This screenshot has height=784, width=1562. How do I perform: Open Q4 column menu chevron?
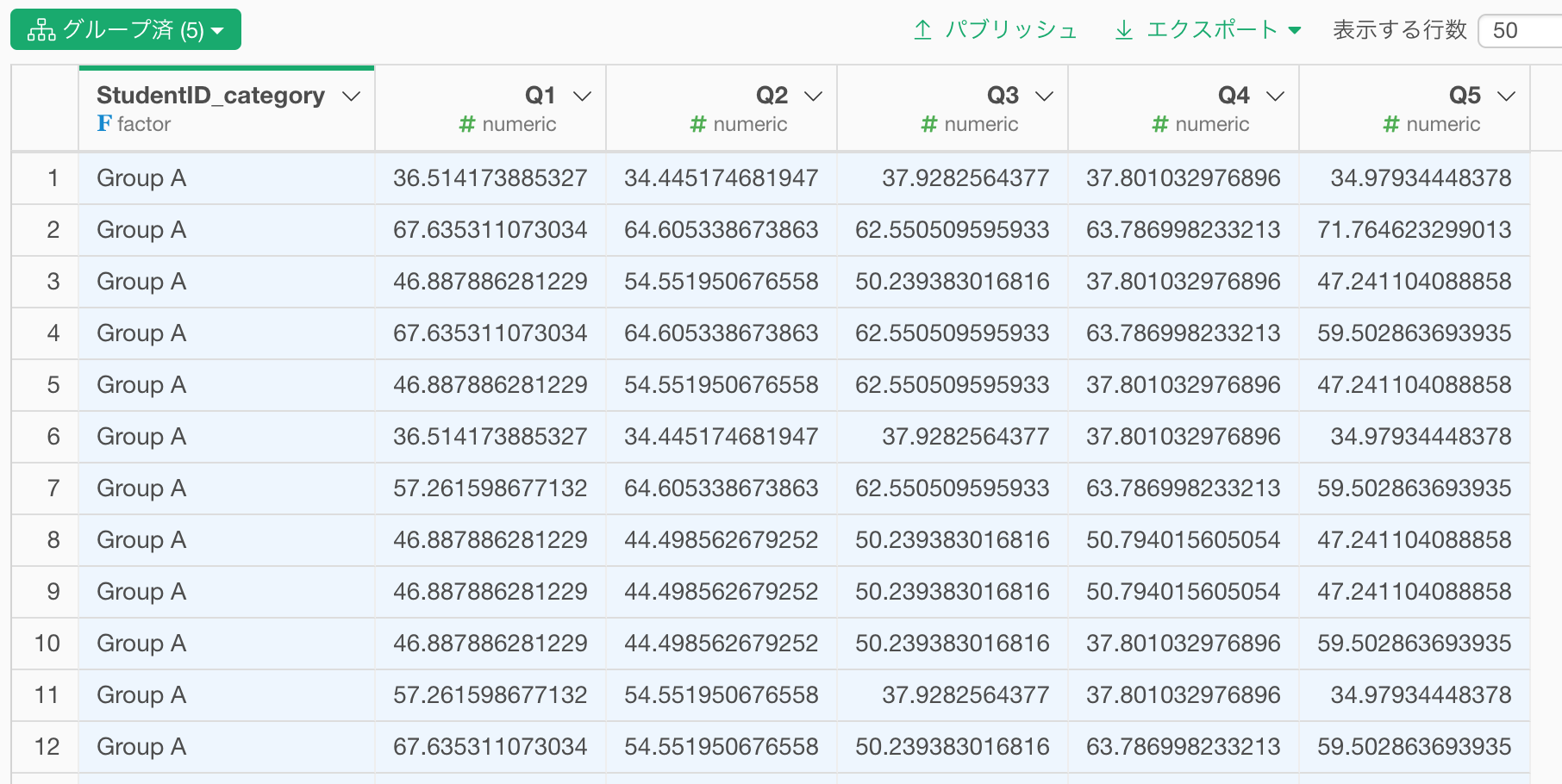(x=1275, y=96)
